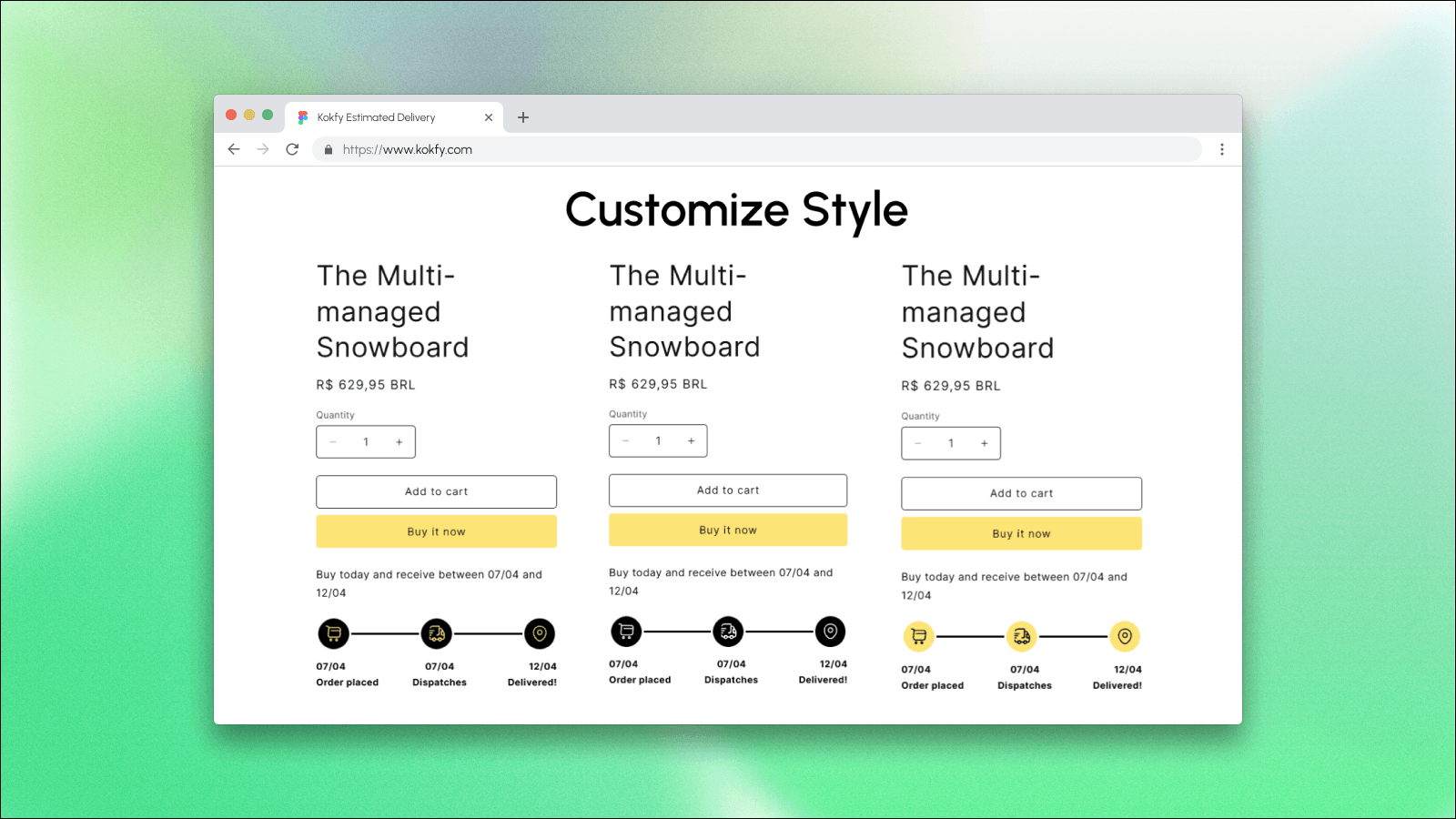
Task: Increase quantity for the first snowboard
Action: pyautogui.click(x=399, y=441)
